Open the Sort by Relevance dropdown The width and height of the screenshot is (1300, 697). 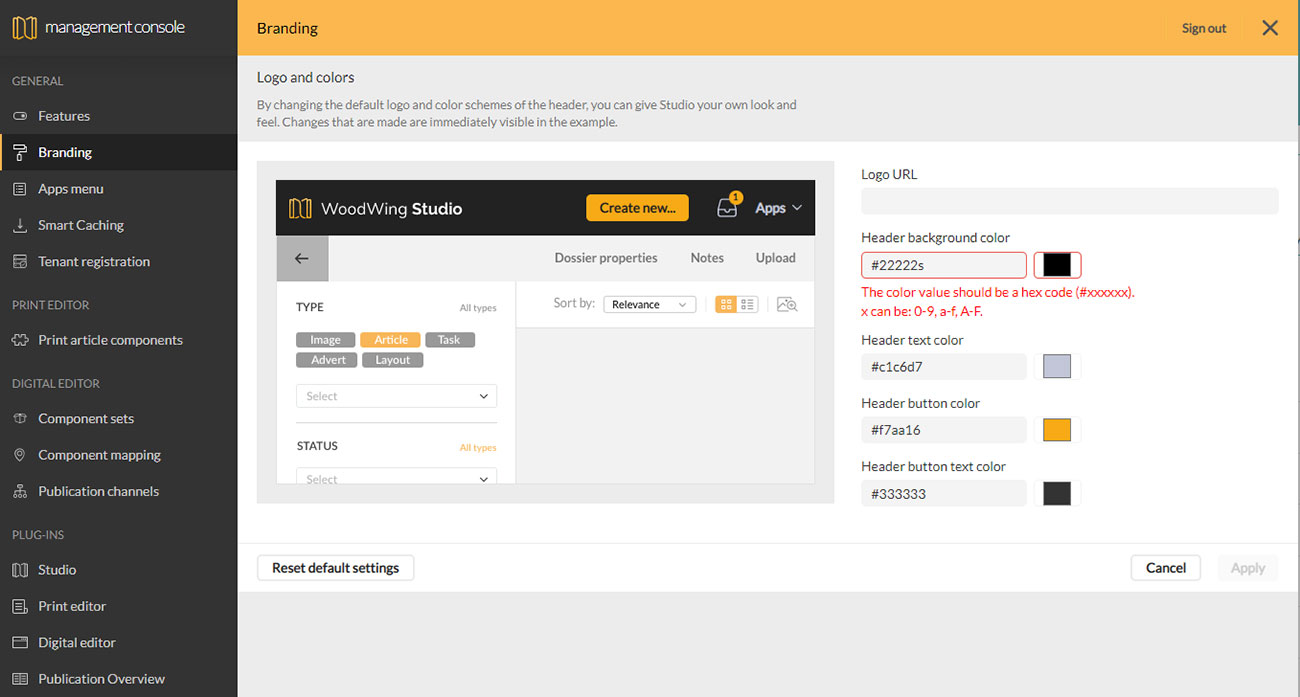click(x=650, y=304)
